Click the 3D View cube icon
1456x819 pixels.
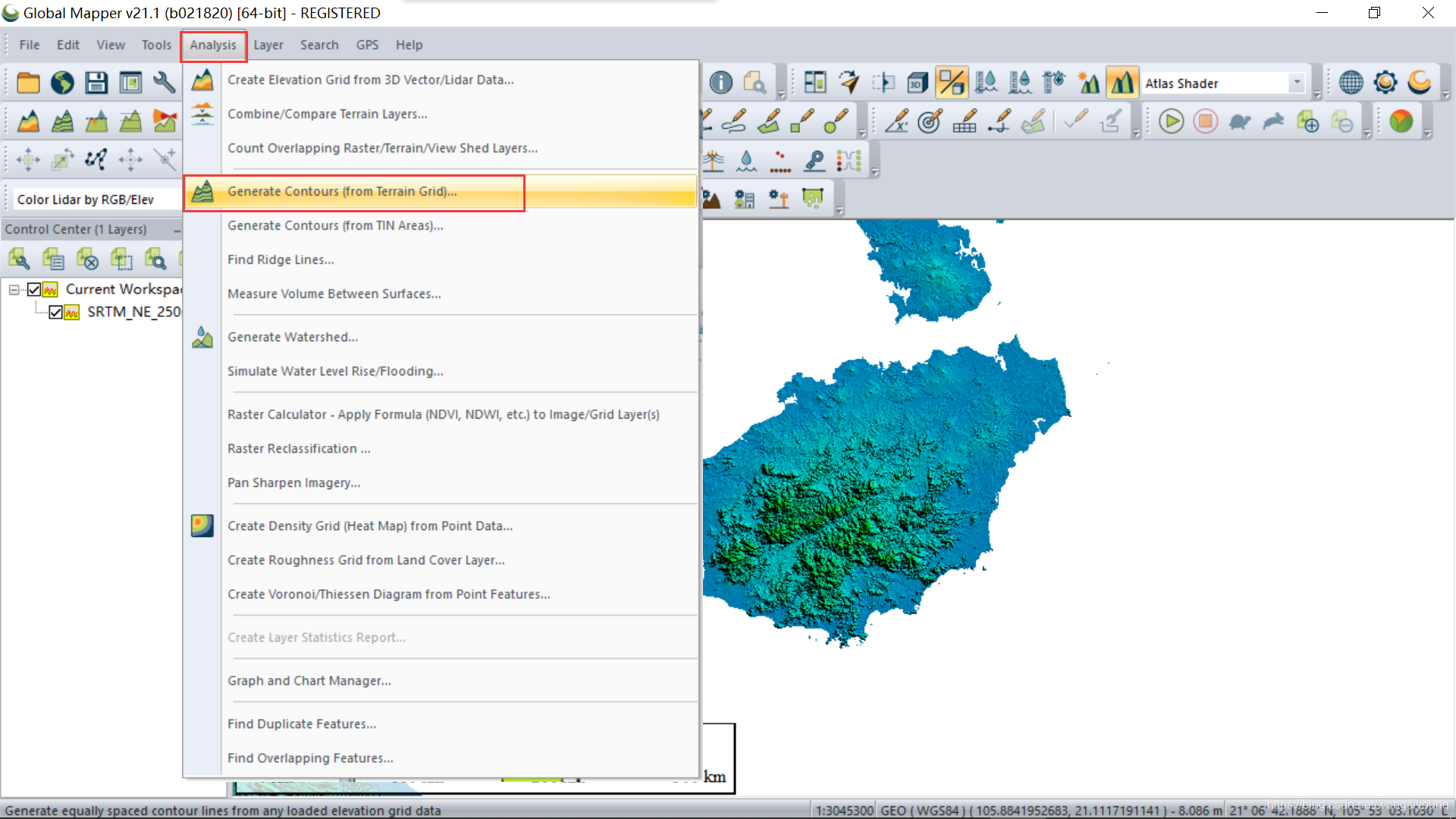tap(918, 82)
